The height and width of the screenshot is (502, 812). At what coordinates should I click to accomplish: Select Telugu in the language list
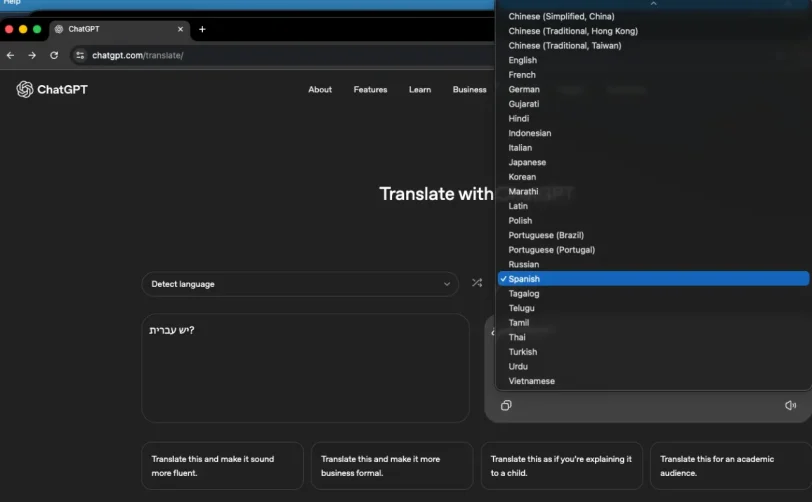pyautogui.click(x=654, y=308)
